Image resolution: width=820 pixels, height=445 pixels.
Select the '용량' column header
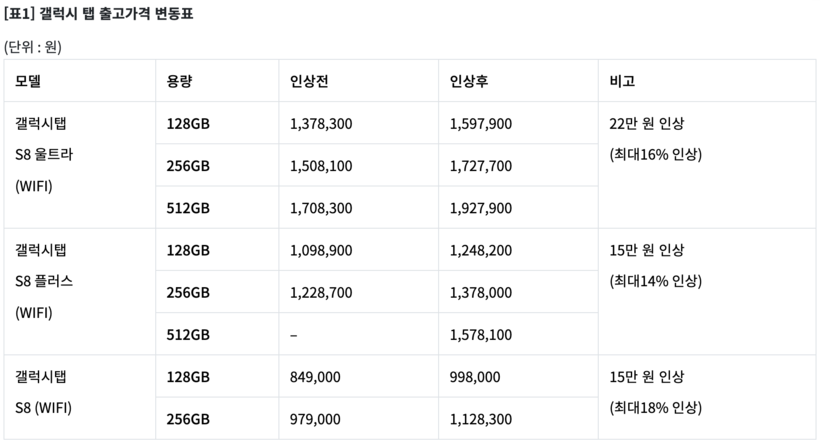point(180,81)
